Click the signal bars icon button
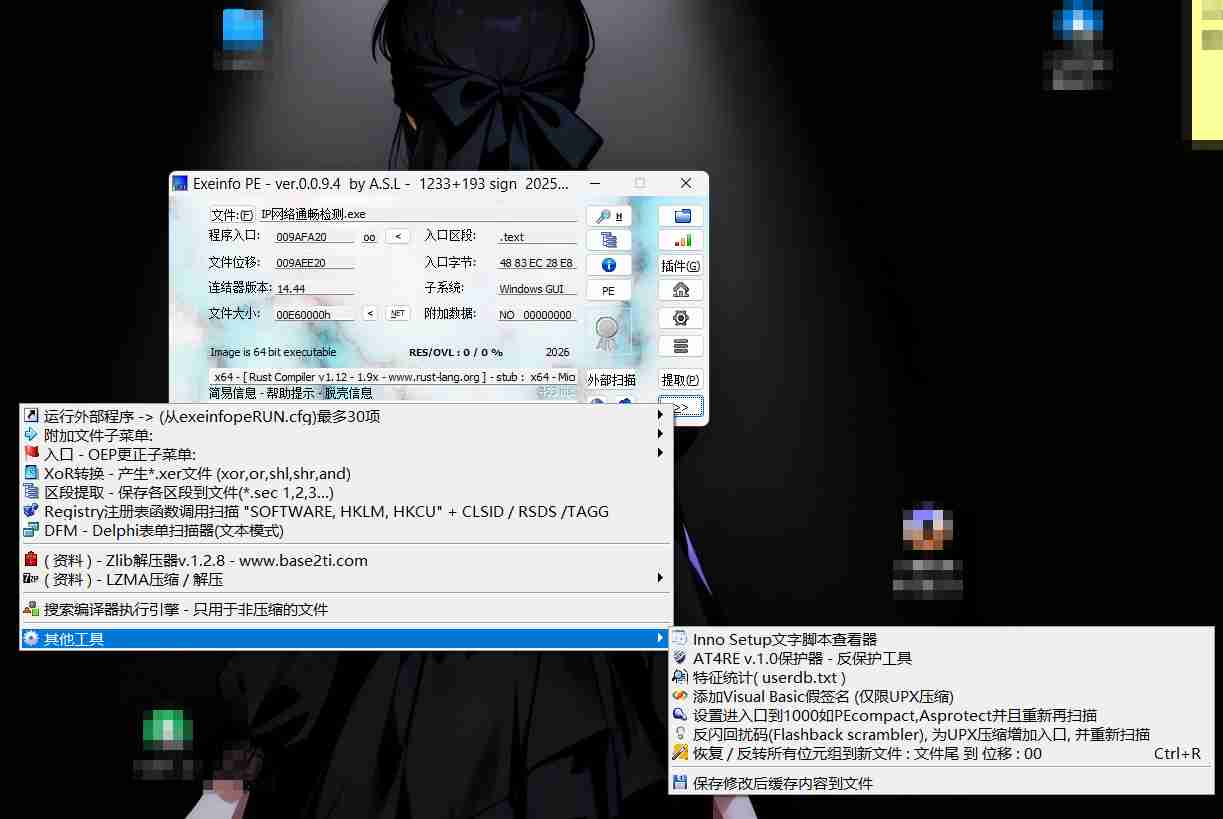The image size is (1223, 819). [681, 241]
